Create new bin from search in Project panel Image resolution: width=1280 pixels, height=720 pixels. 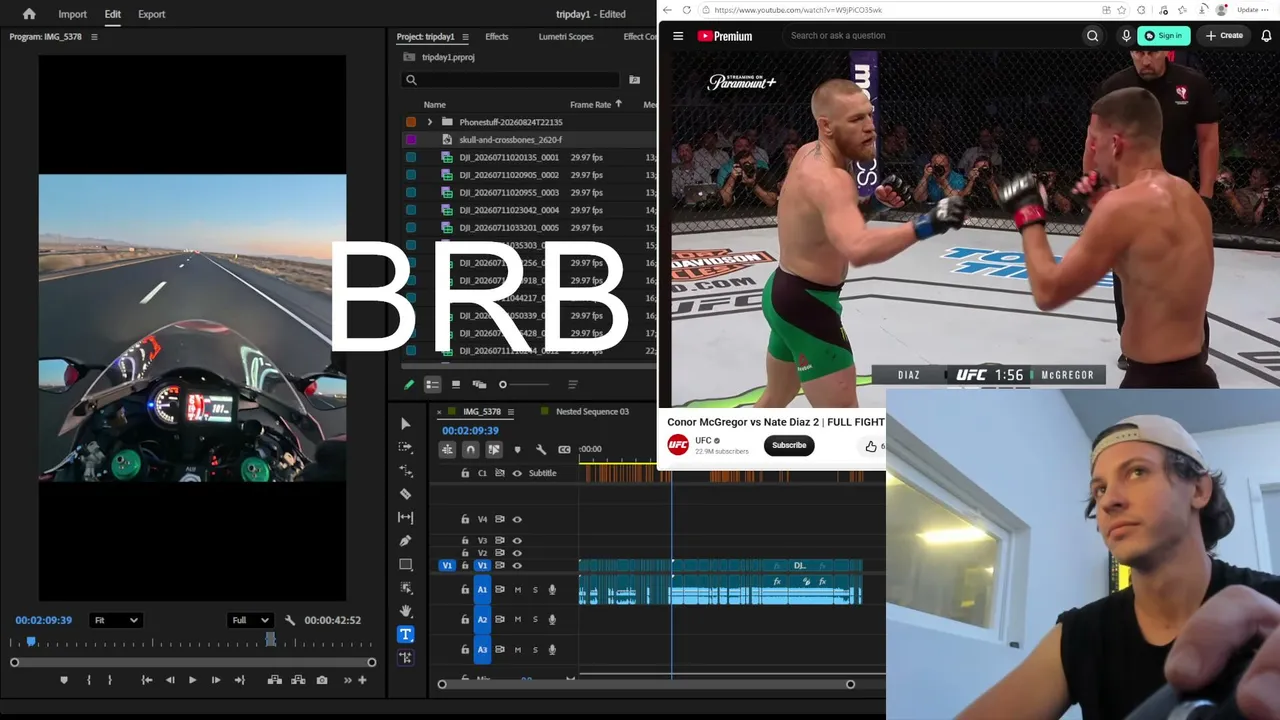coord(634,80)
